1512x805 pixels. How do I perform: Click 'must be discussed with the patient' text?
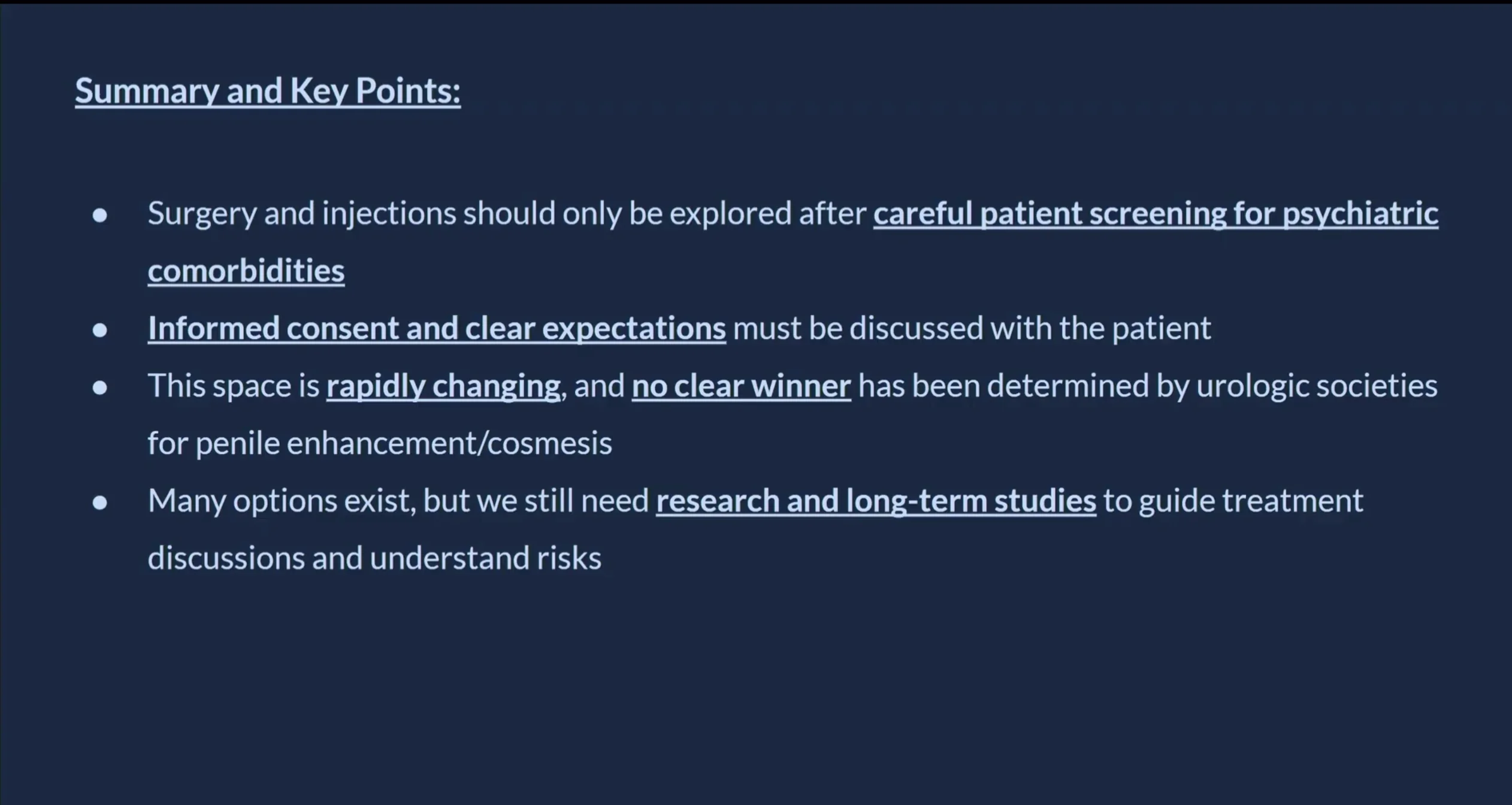(971, 328)
